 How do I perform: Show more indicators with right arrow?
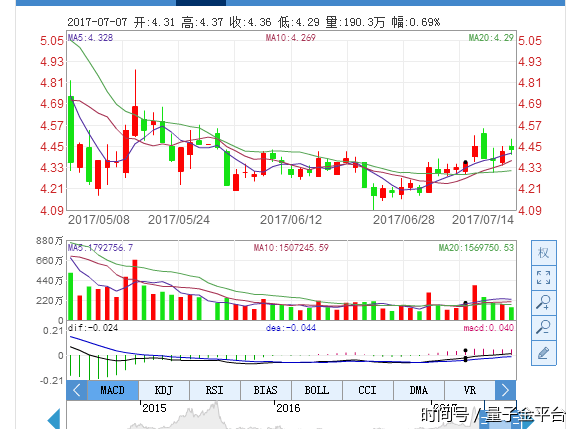(505, 390)
